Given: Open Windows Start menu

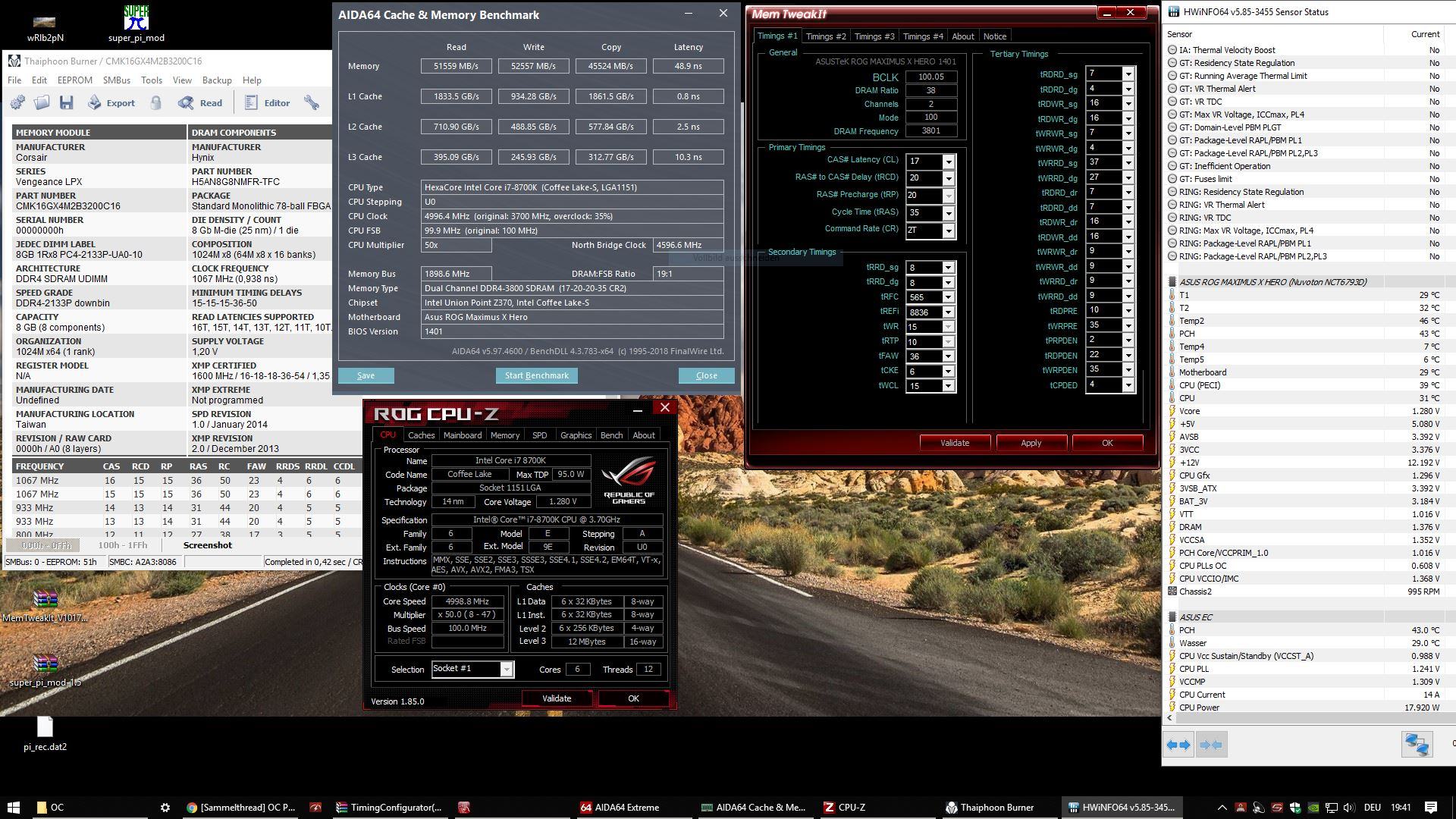Looking at the screenshot, I should coord(13,807).
